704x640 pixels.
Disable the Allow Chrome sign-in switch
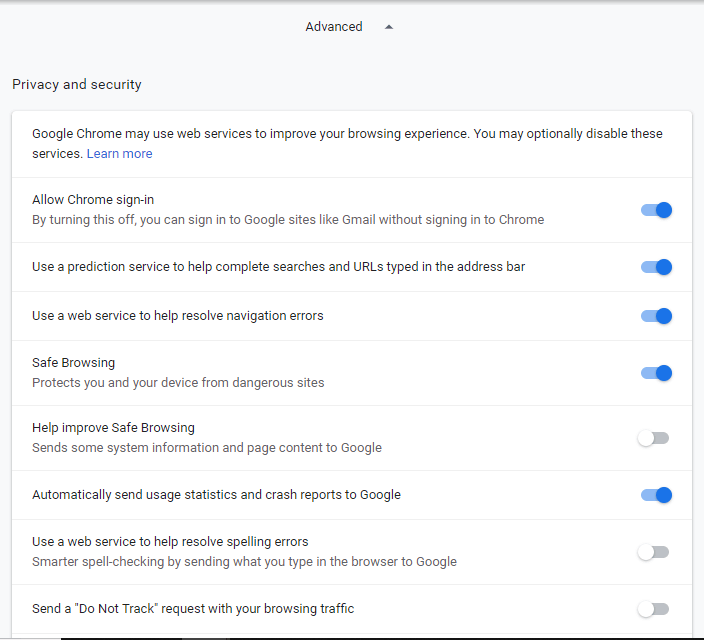tap(656, 210)
